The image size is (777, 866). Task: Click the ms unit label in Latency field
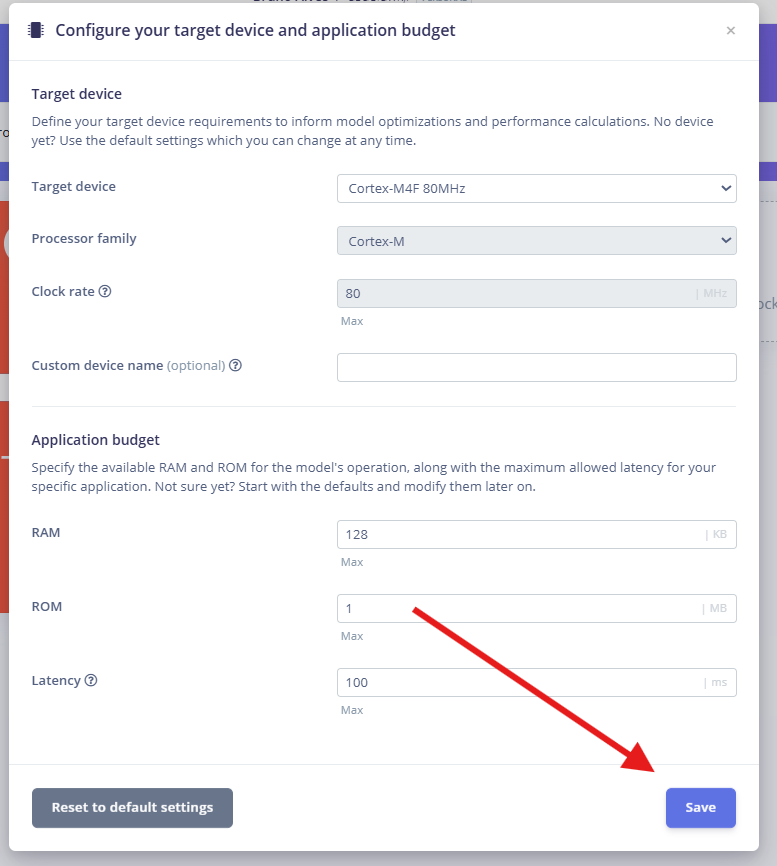(718, 682)
